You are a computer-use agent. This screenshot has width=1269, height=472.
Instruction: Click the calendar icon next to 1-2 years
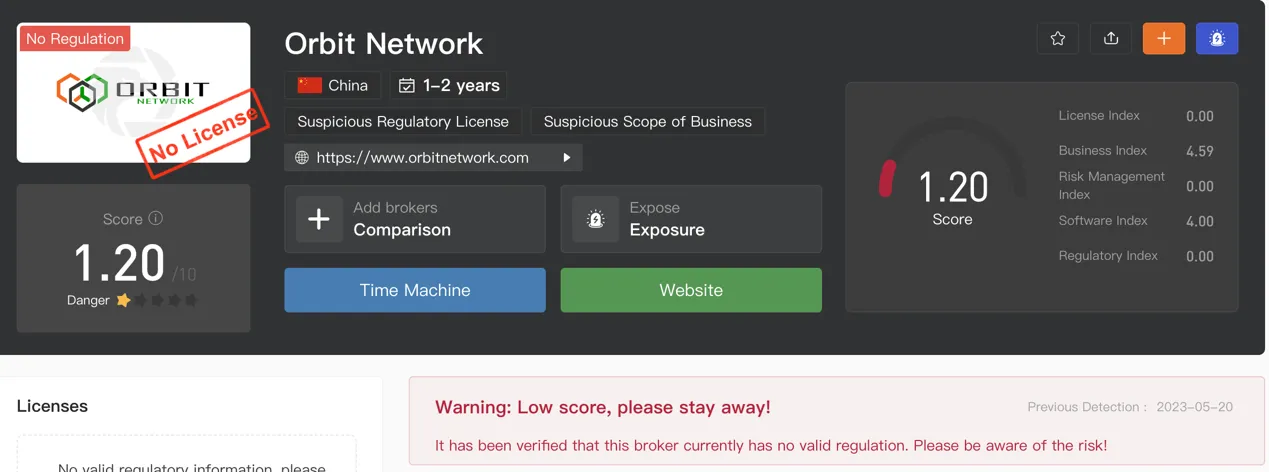point(407,86)
